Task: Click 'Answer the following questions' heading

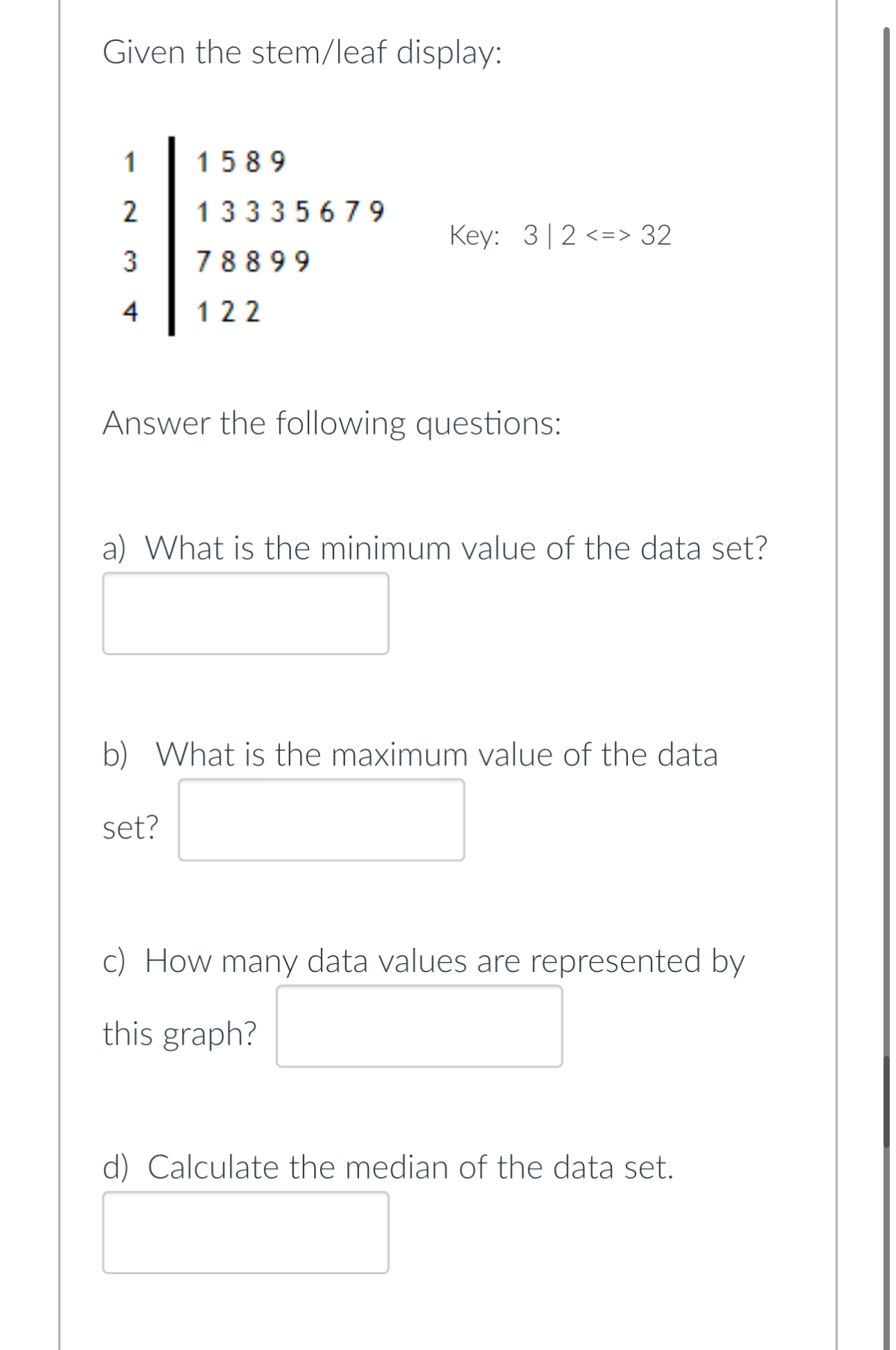Action: click(331, 423)
